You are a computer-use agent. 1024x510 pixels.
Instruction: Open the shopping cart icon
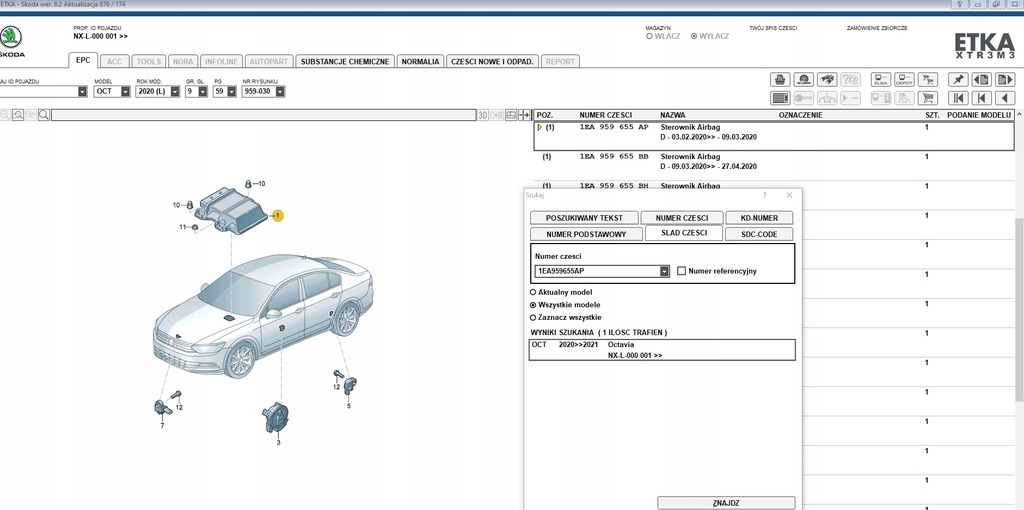[927, 98]
